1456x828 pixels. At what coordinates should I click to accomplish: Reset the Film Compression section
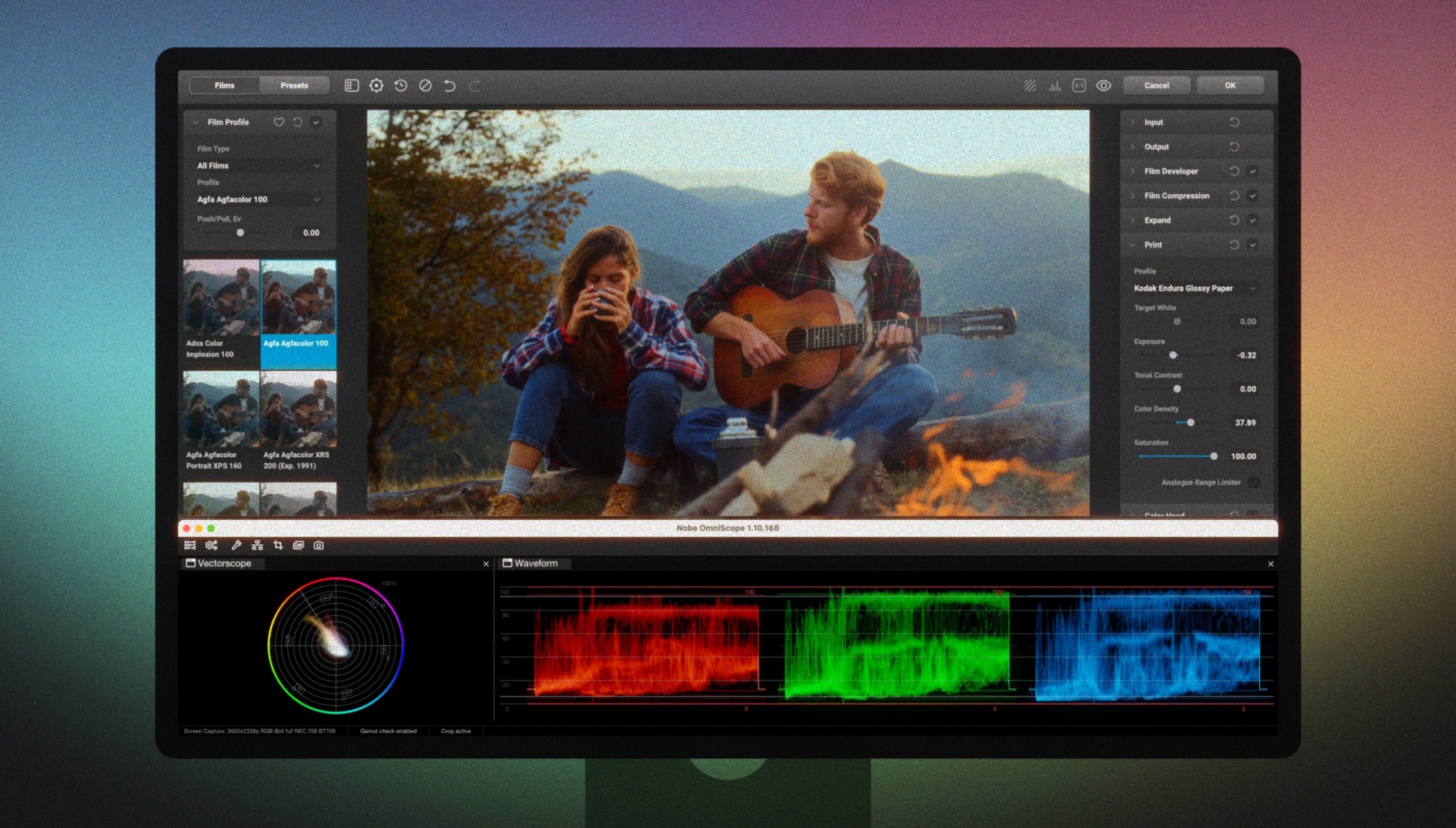[1234, 196]
